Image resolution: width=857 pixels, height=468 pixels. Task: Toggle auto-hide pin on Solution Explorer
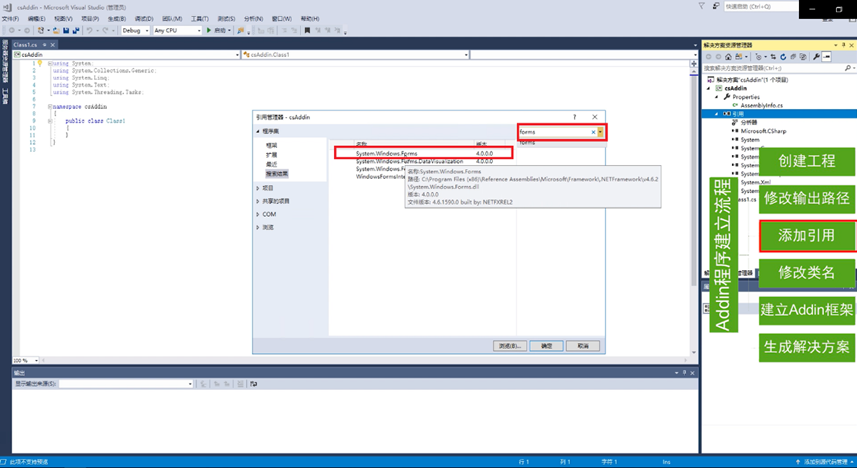tap(843, 45)
